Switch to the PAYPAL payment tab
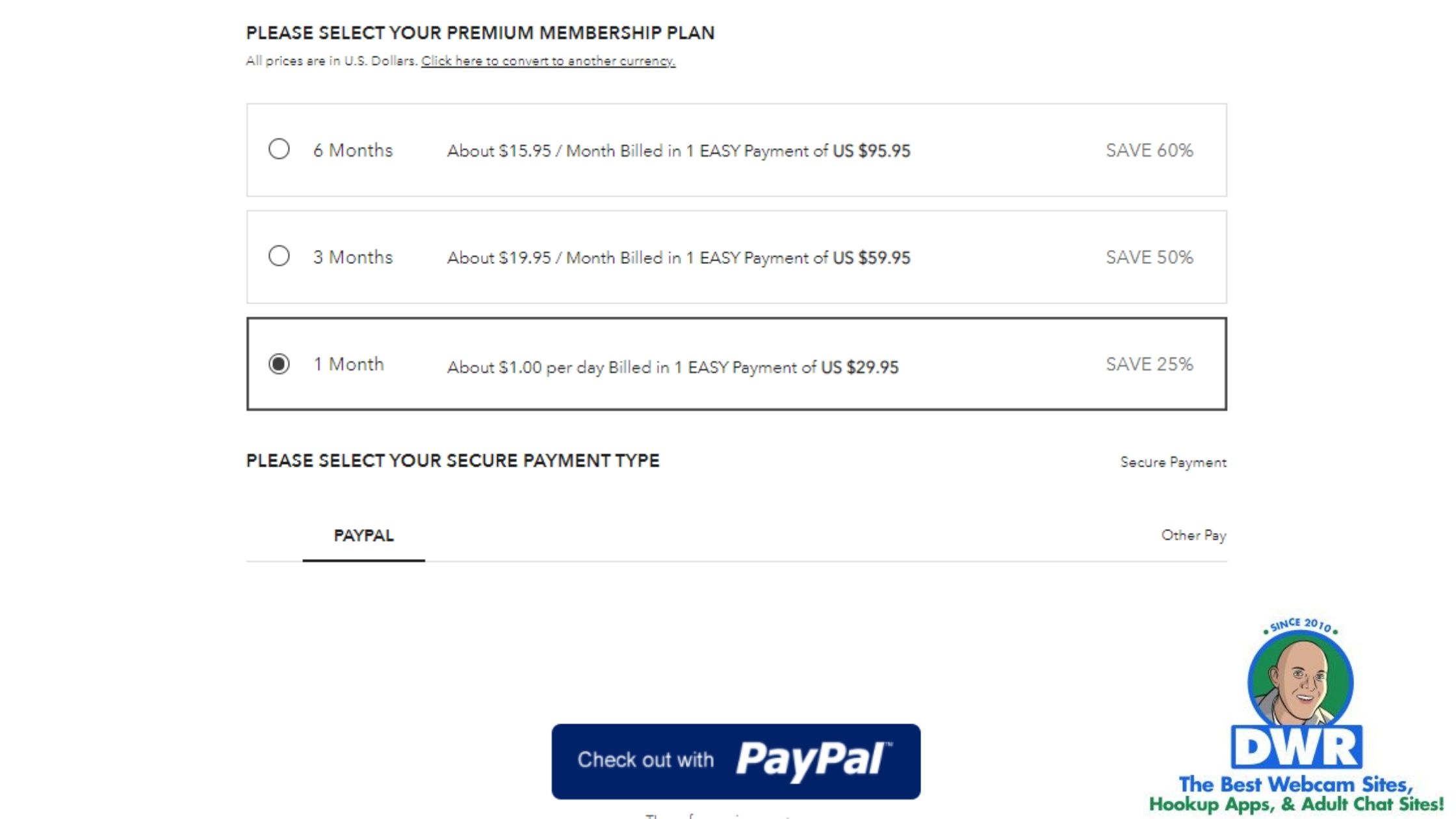Screen dimensions: 1456x819 point(363,536)
